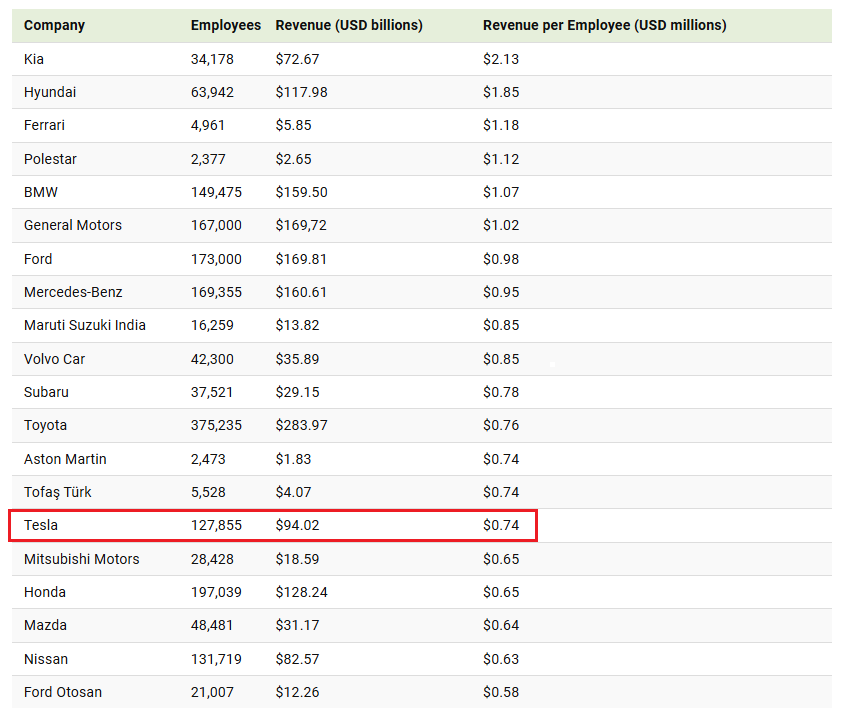The height and width of the screenshot is (724, 849).
Task: Select Ford's employee count 173,000
Action: click(216, 259)
